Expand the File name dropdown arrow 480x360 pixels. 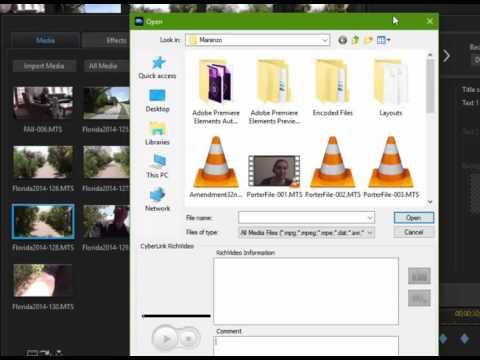pos(370,218)
